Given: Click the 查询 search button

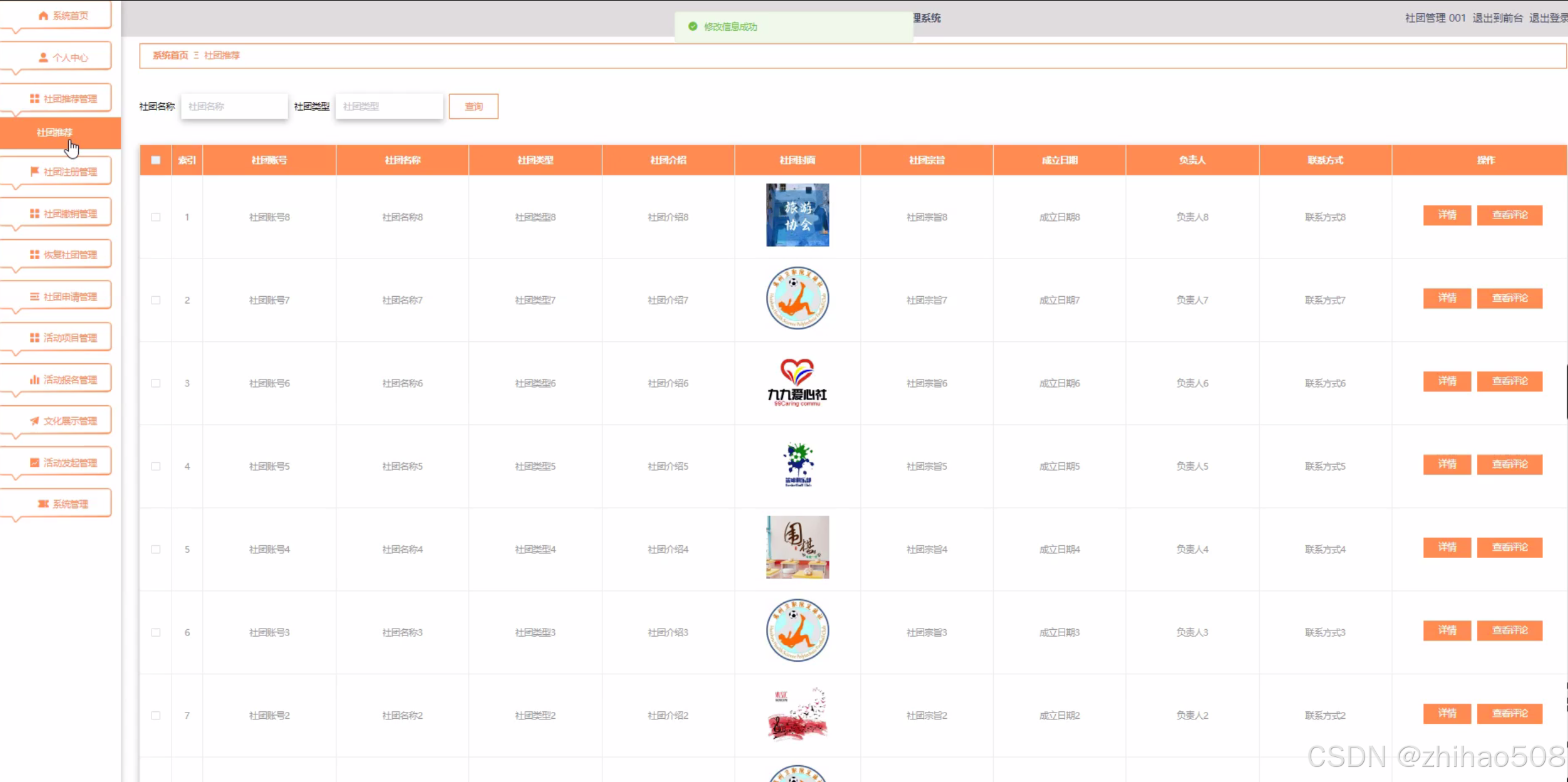Looking at the screenshot, I should click(x=473, y=106).
